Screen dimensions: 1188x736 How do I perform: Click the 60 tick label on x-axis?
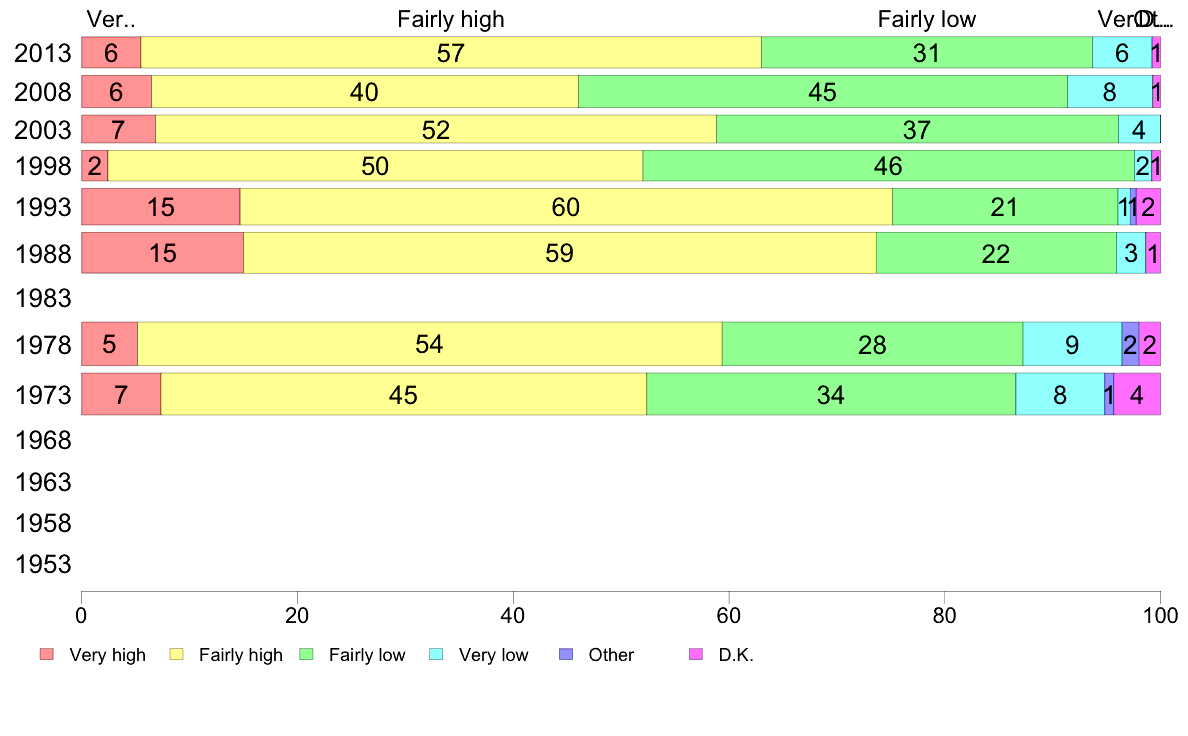[728, 613]
